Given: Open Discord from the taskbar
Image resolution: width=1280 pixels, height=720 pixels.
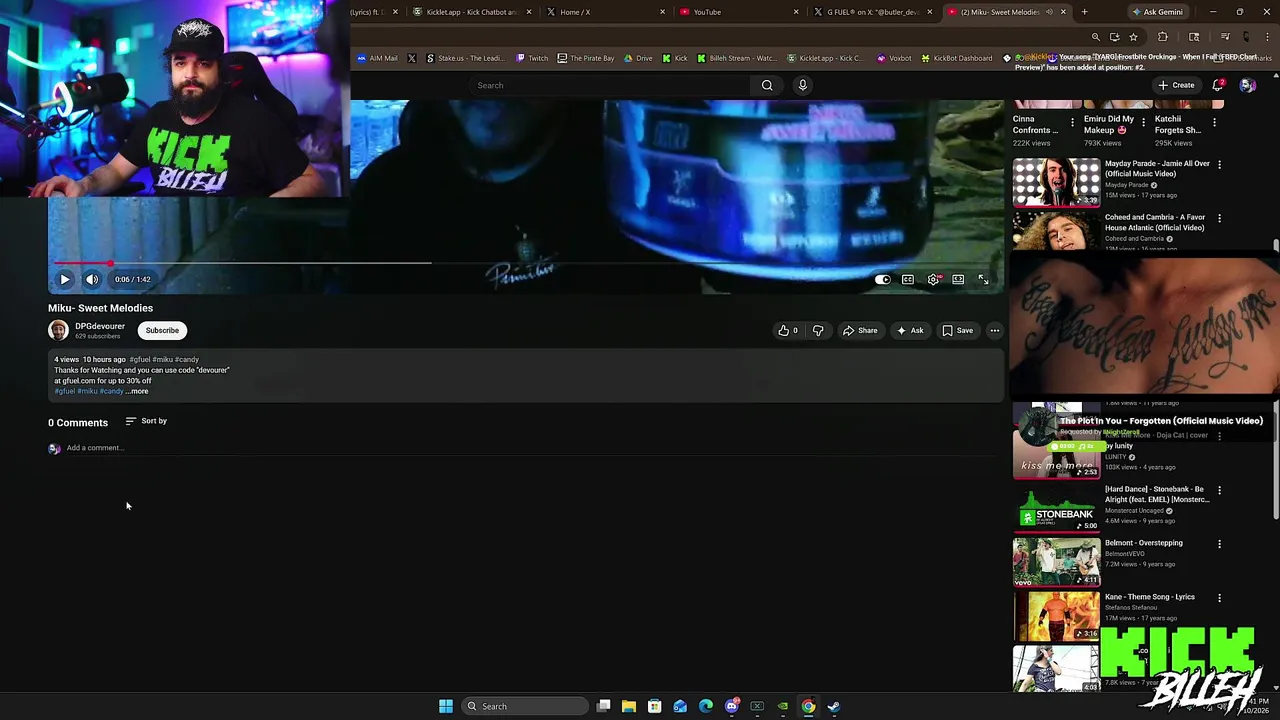Looking at the screenshot, I should (x=732, y=706).
